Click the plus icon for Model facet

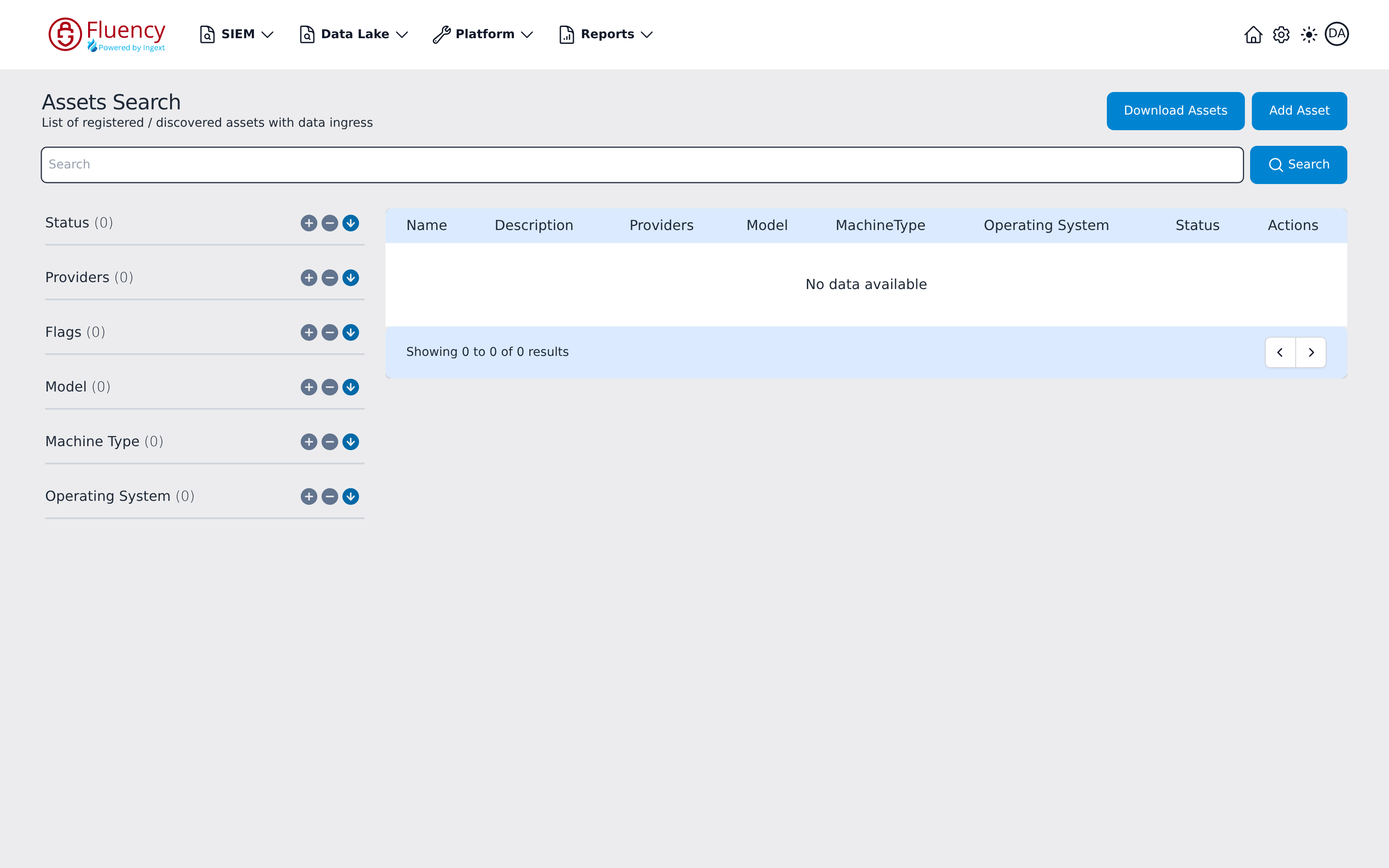(x=309, y=387)
